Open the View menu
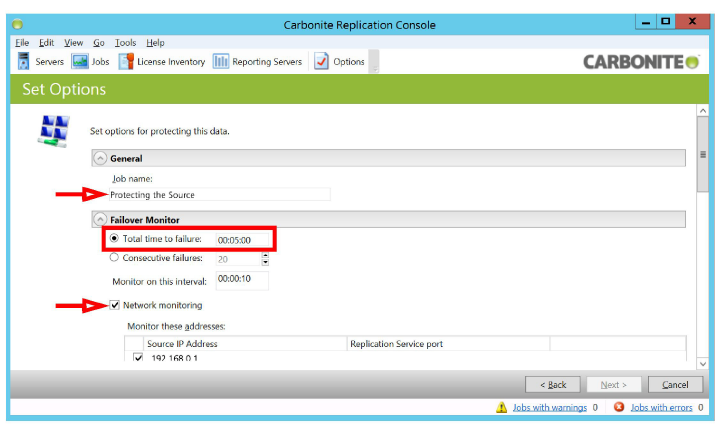Screen dimensions: 720x439 tap(73, 43)
